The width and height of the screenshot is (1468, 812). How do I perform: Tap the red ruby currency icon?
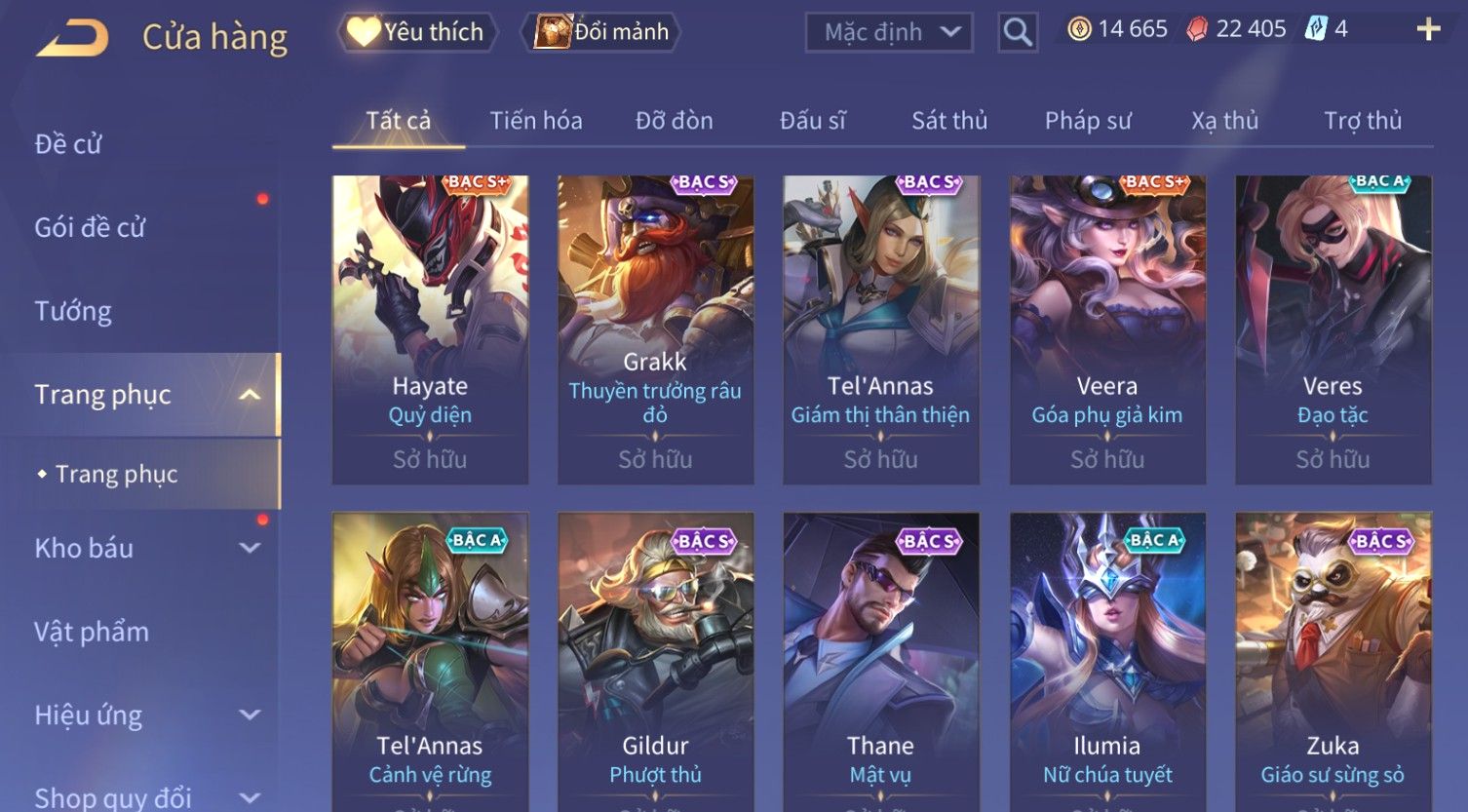(1197, 29)
